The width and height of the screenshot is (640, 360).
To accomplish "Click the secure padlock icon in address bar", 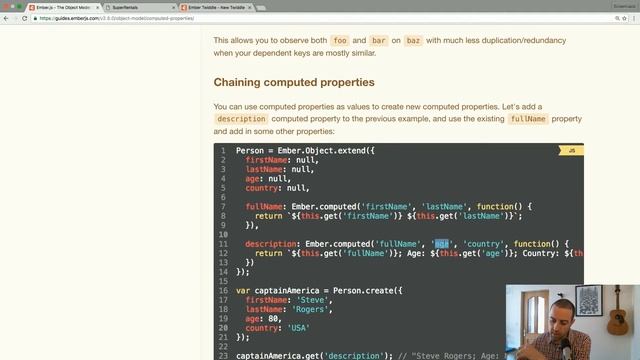I will (36, 18).
